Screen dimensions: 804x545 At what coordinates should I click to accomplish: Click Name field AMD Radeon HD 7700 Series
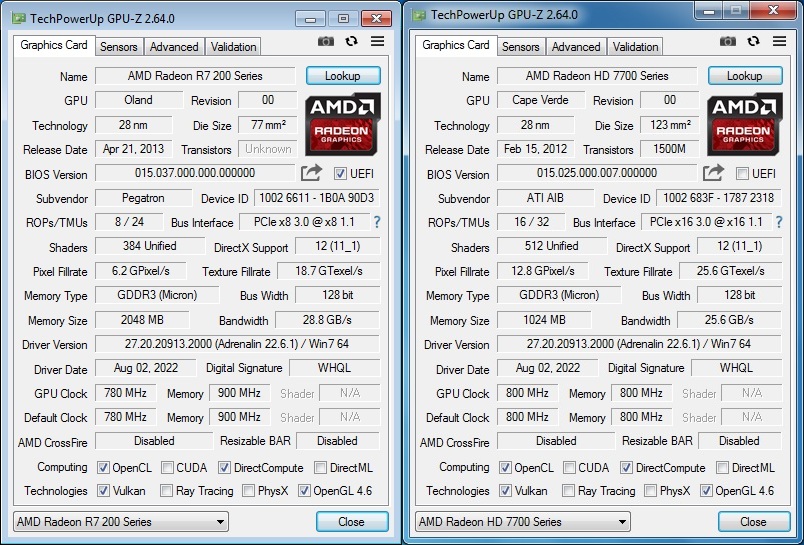(597, 76)
